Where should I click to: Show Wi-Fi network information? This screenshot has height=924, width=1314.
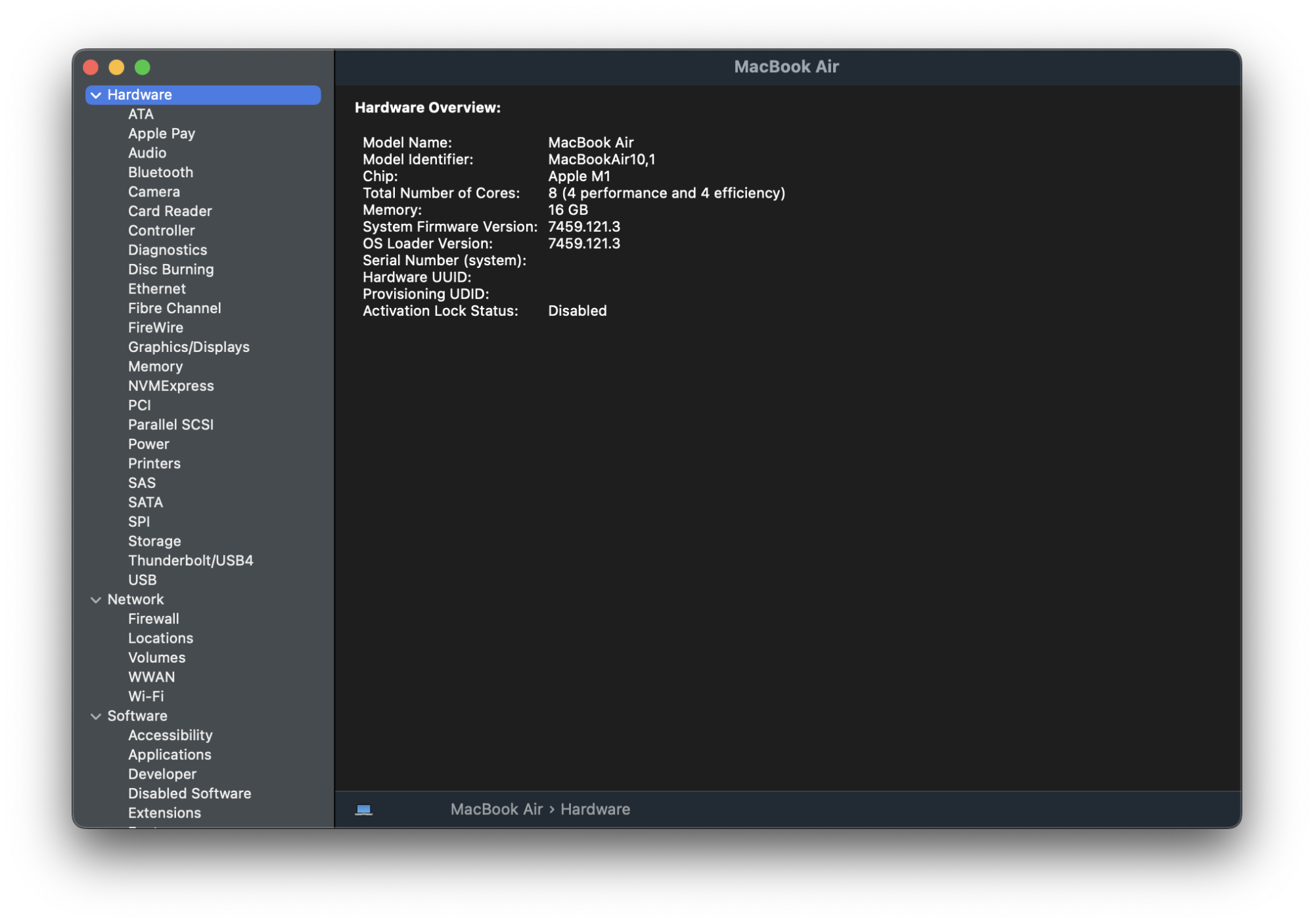(146, 696)
